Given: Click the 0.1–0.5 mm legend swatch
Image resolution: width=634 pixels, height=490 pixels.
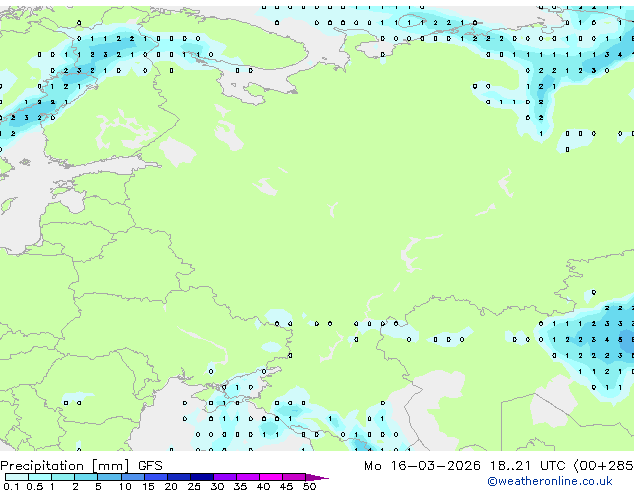Looking at the screenshot, I should point(17,477).
